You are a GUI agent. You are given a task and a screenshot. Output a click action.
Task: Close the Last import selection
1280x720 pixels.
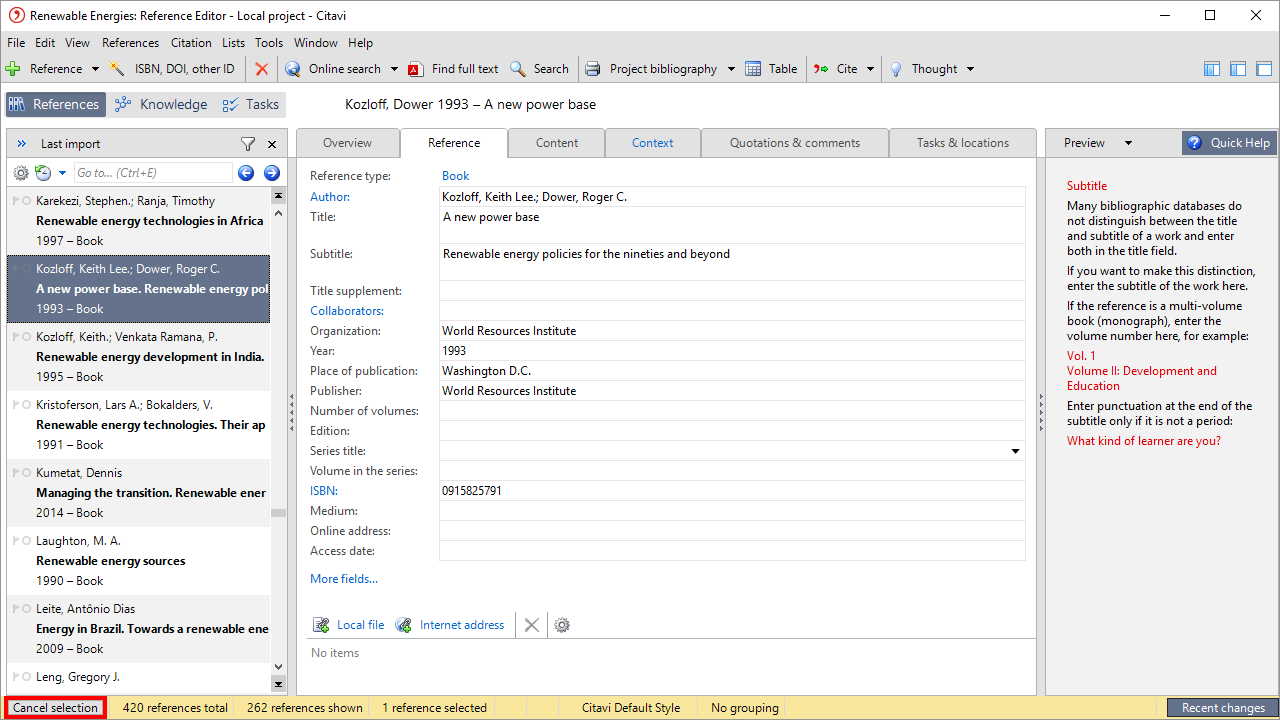pos(272,144)
